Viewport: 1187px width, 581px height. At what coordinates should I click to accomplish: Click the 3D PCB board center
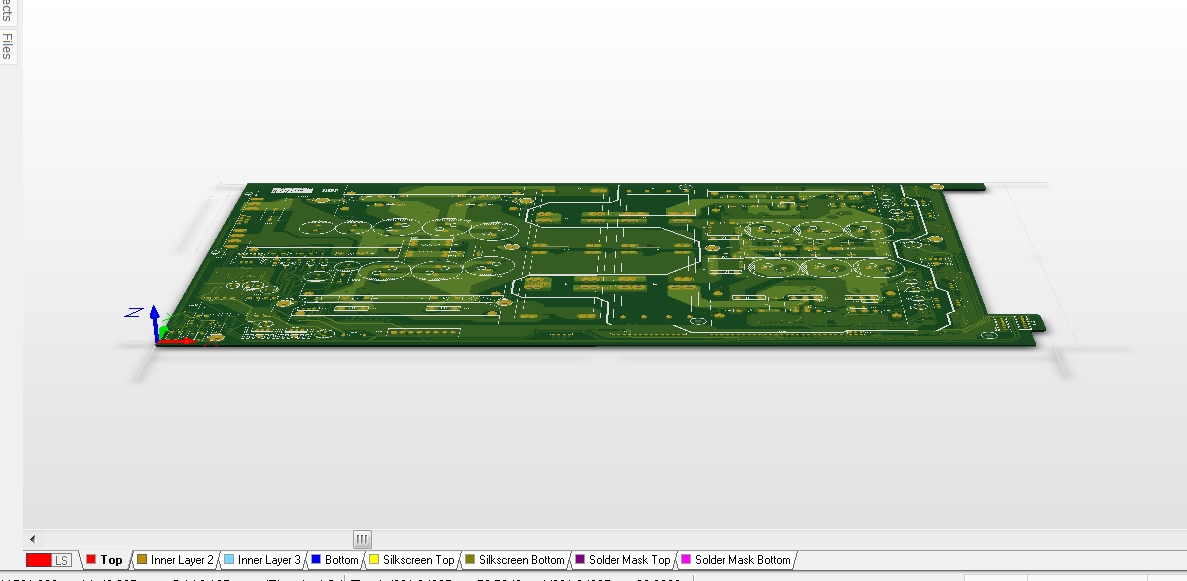[600, 265]
